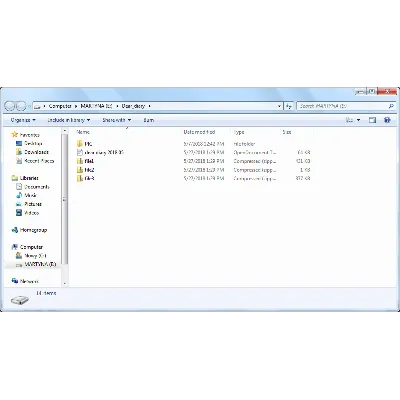This screenshot has height=400, width=400.
Task: Maximize the Explorer window
Action: point(371,91)
